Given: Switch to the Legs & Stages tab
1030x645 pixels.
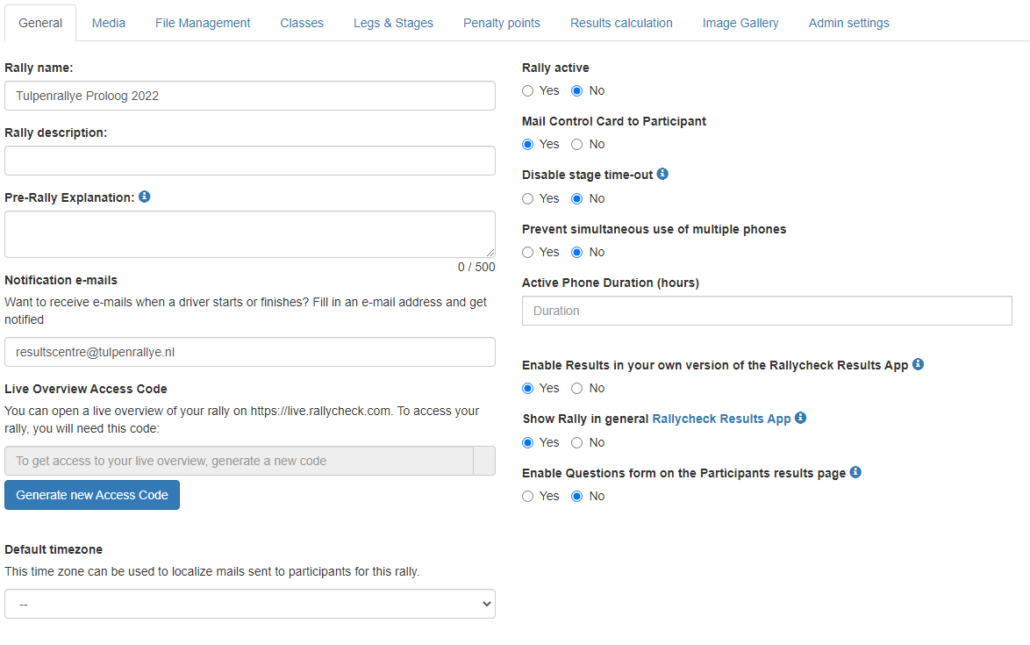Looking at the screenshot, I should click(x=393, y=22).
